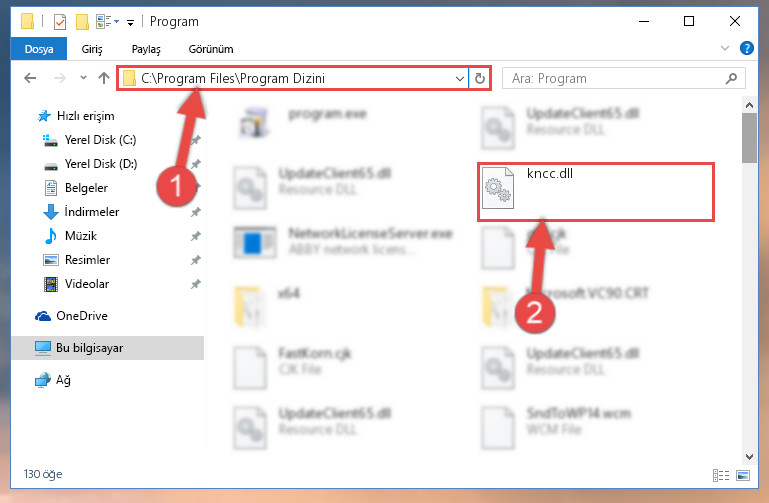Open the Dosya menu

point(39,49)
